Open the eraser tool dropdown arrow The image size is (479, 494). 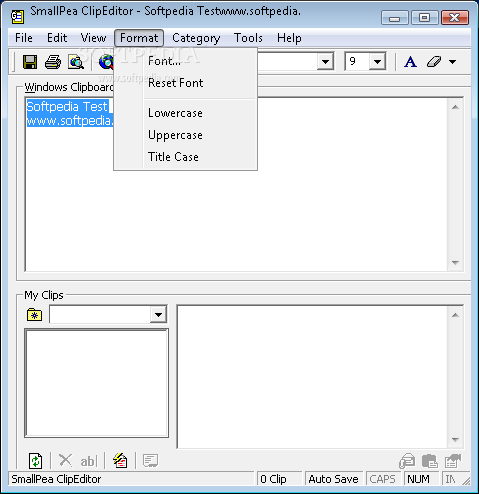point(452,62)
